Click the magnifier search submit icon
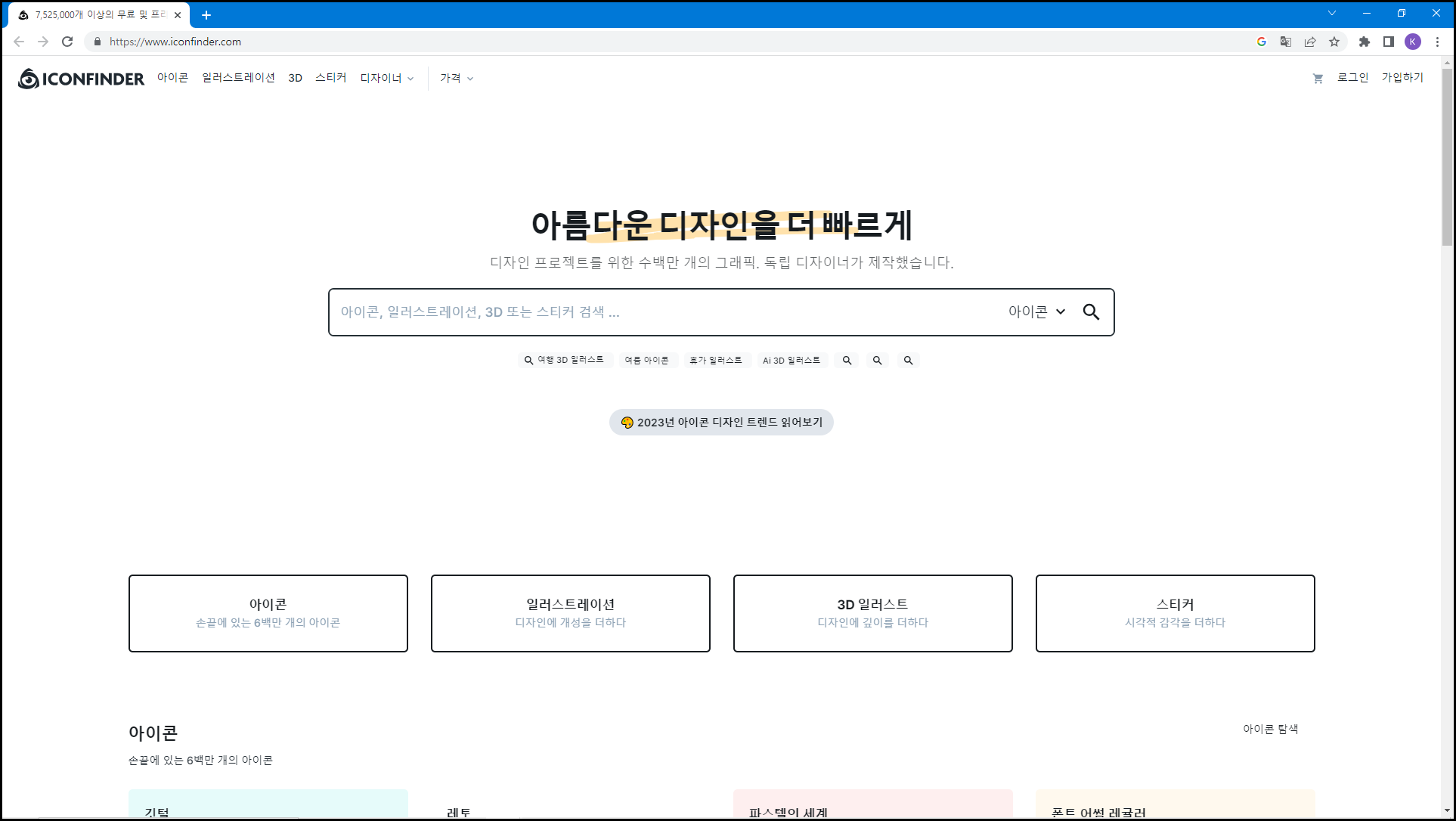The image size is (1456, 821). tap(1090, 312)
